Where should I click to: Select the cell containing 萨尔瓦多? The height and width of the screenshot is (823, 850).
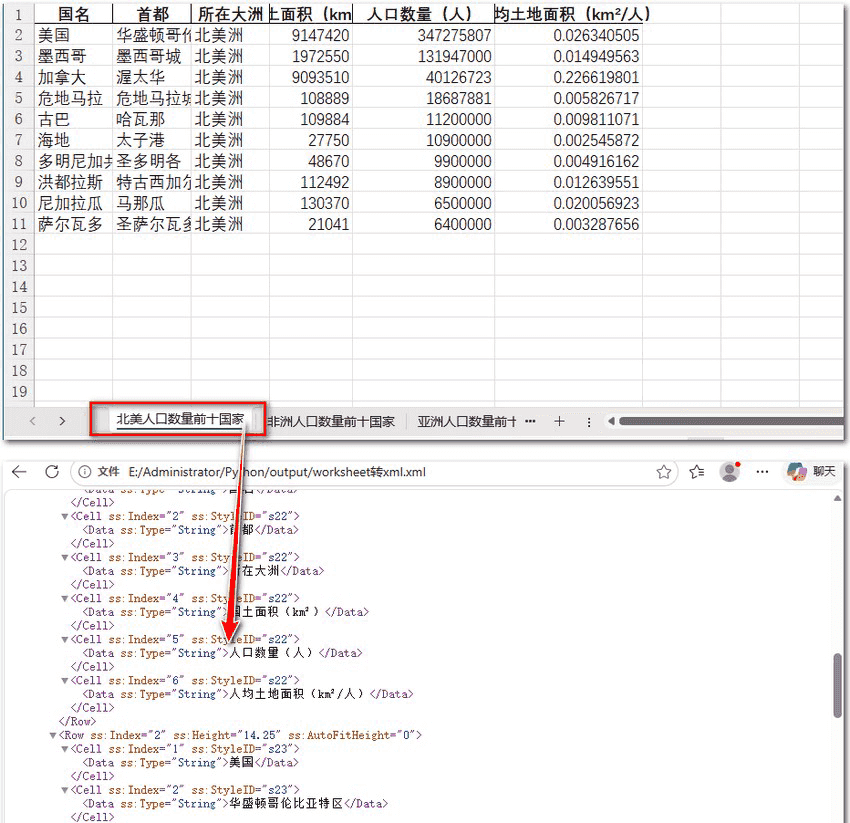[x=73, y=224]
